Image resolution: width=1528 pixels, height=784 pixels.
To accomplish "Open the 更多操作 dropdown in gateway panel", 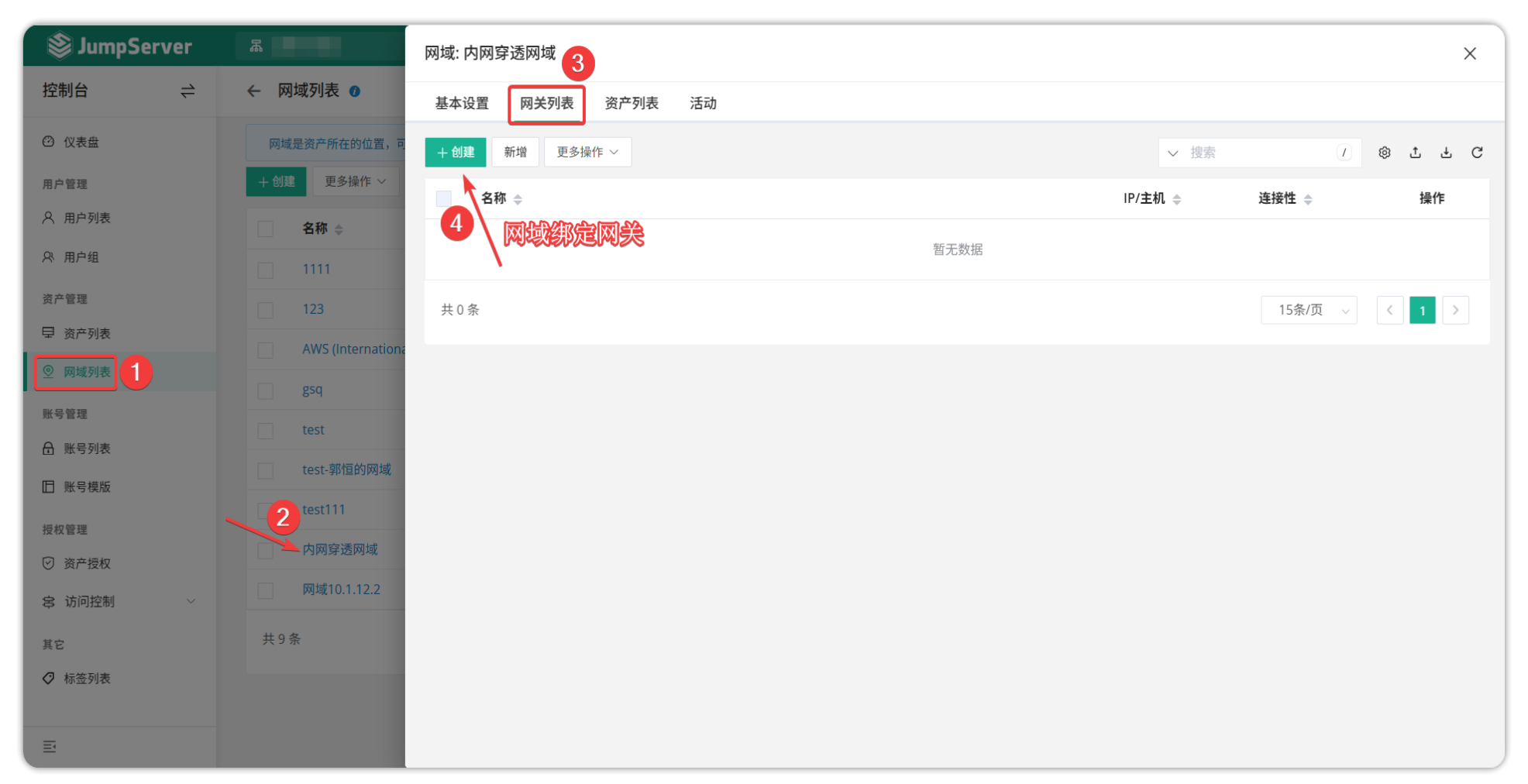I will click(x=587, y=153).
